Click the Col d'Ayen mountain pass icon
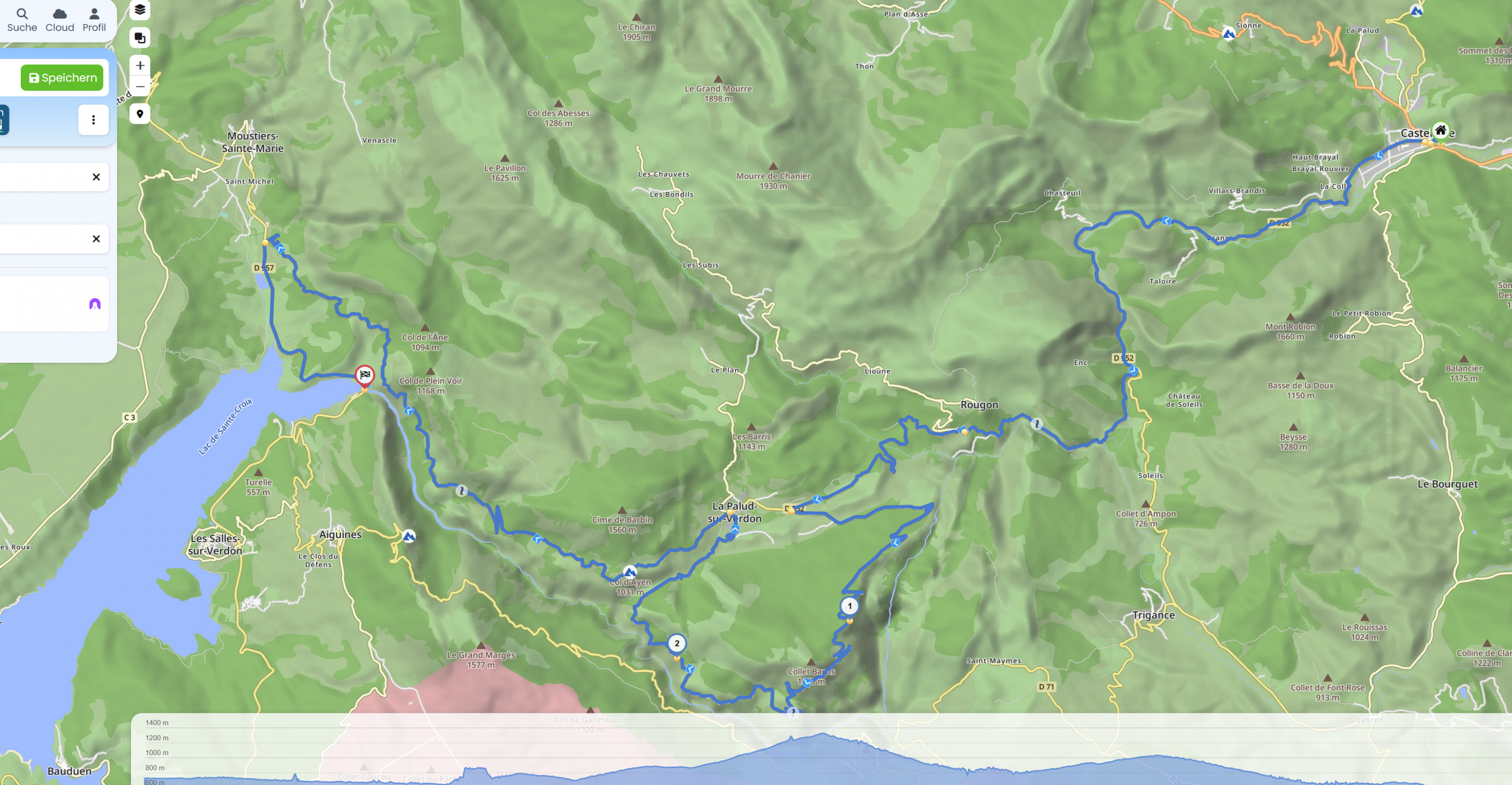This screenshot has width=1512, height=785. point(630,572)
